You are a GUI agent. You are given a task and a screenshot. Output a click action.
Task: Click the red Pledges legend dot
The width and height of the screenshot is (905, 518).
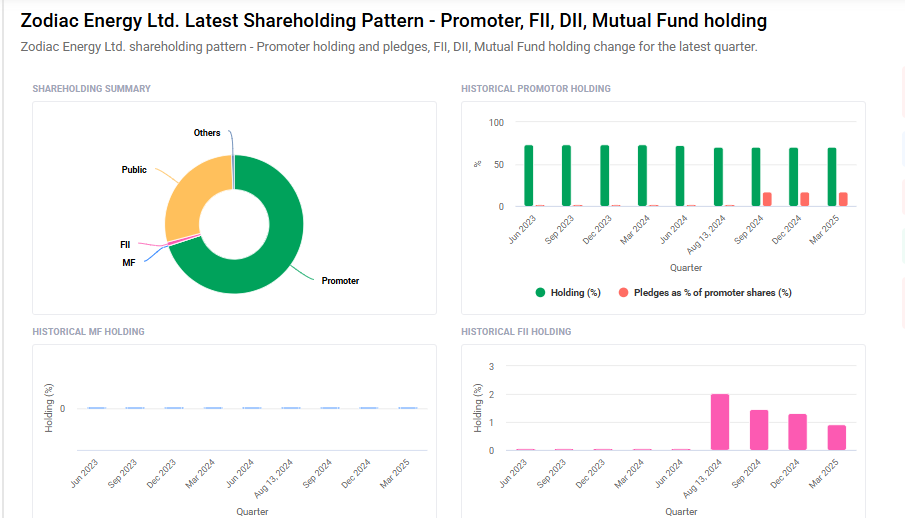(623, 293)
